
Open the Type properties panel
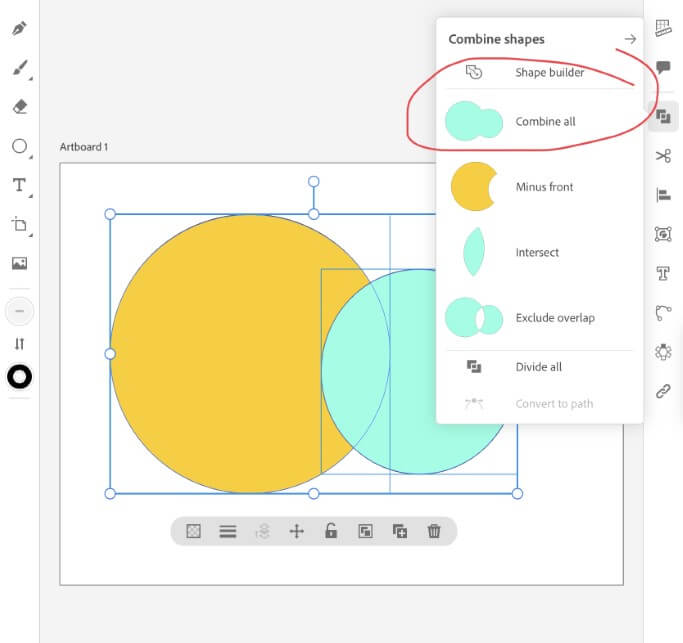(x=663, y=273)
